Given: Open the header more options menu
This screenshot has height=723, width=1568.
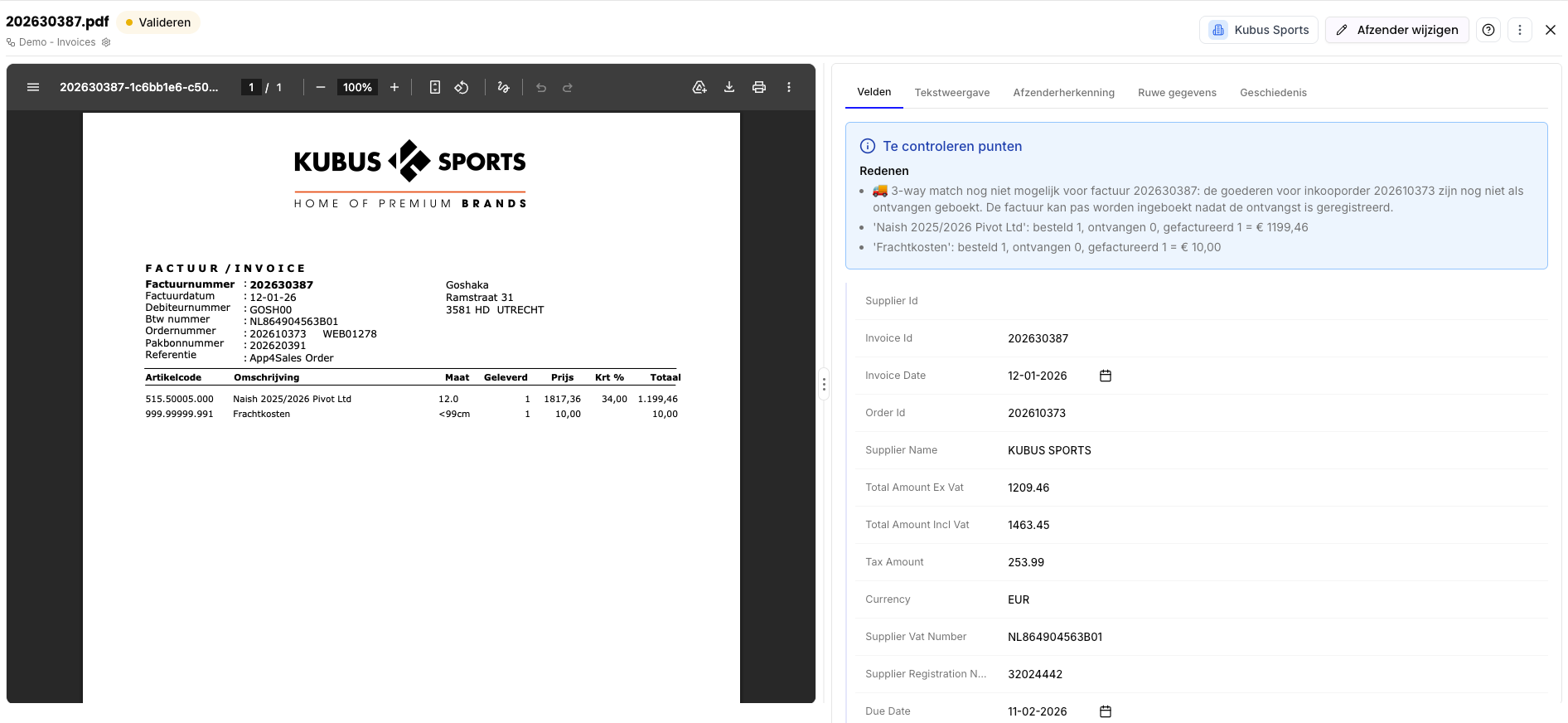Looking at the screenshot, I should [x=1520, y=30].
